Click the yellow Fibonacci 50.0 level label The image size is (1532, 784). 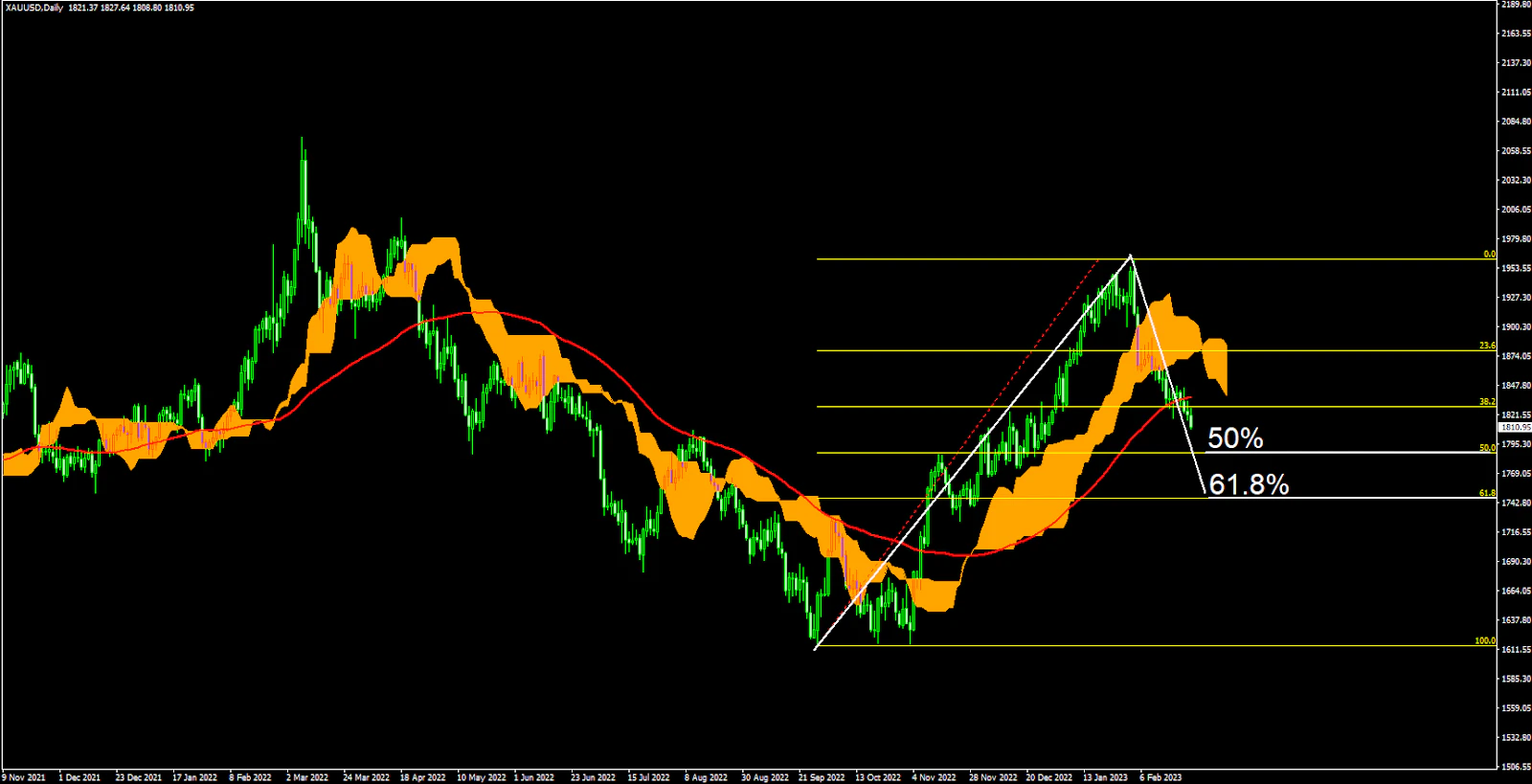pos(1487,448)
